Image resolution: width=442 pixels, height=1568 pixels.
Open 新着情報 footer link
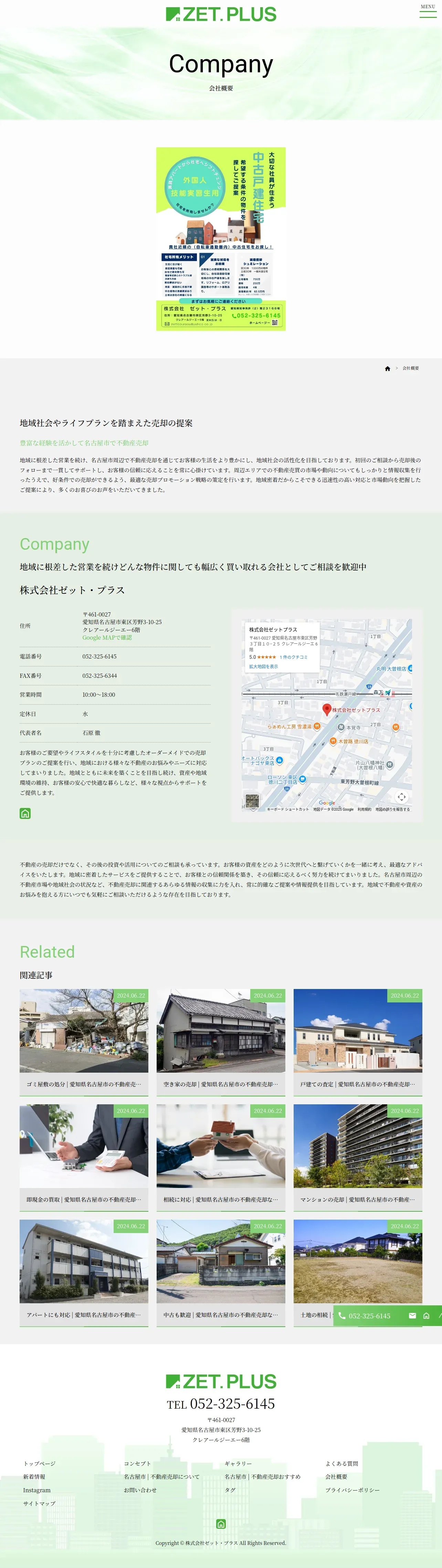click(34, 1477)
